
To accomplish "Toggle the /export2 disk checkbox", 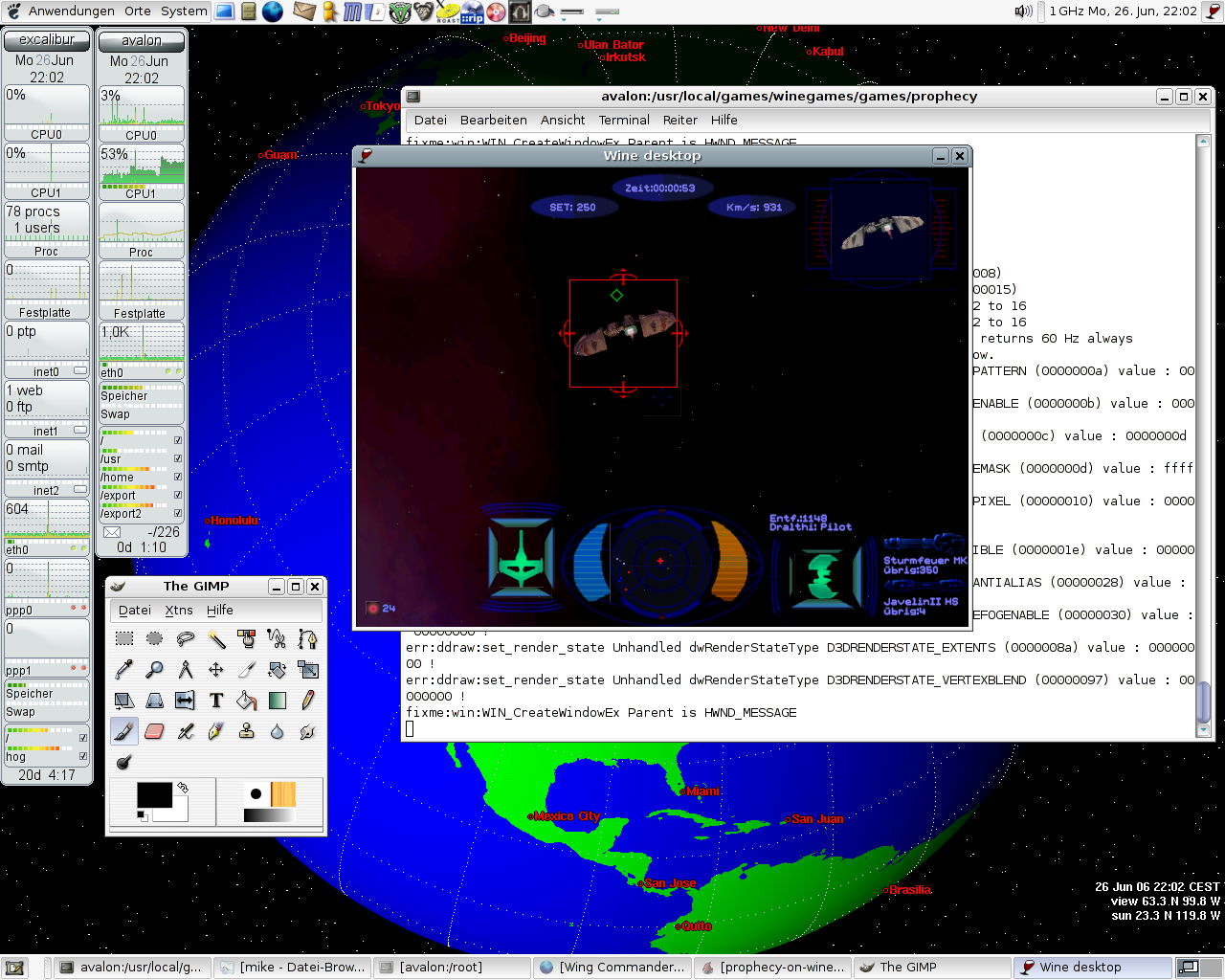I will click(x=178, y=514).
